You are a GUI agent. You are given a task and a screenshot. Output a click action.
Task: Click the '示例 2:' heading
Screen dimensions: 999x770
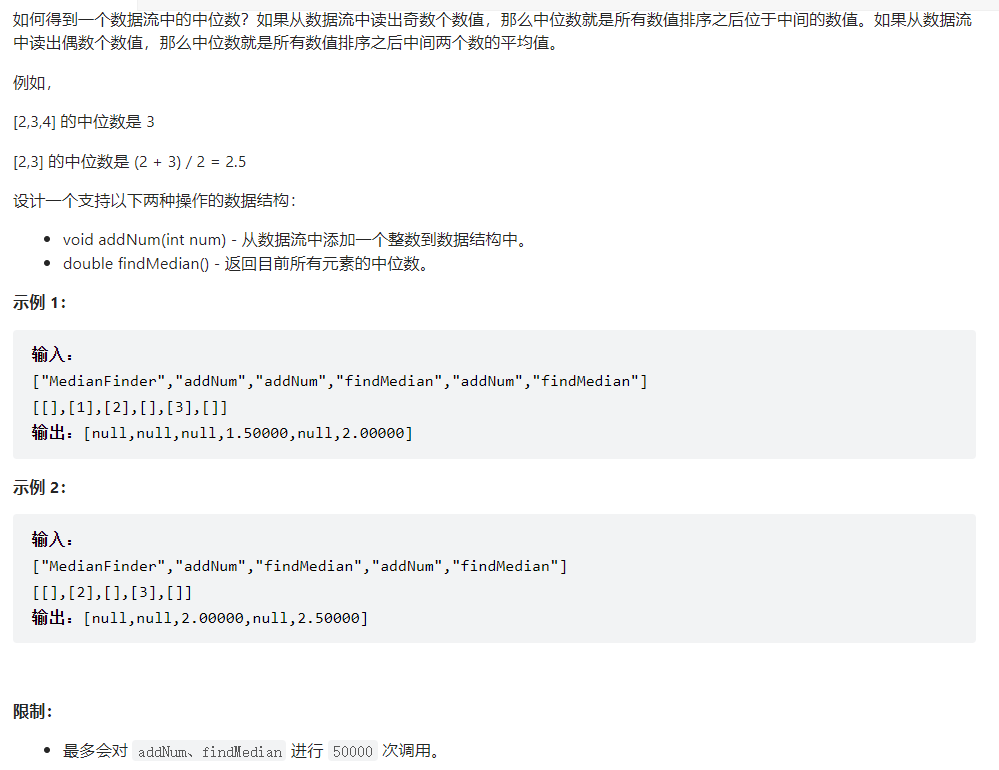point(40,487)
